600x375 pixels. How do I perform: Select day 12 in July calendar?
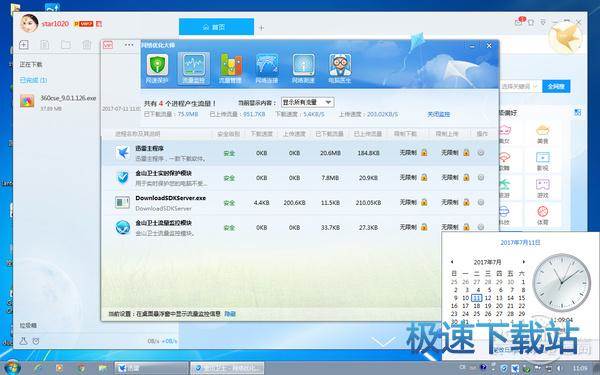tap(488, 298)
